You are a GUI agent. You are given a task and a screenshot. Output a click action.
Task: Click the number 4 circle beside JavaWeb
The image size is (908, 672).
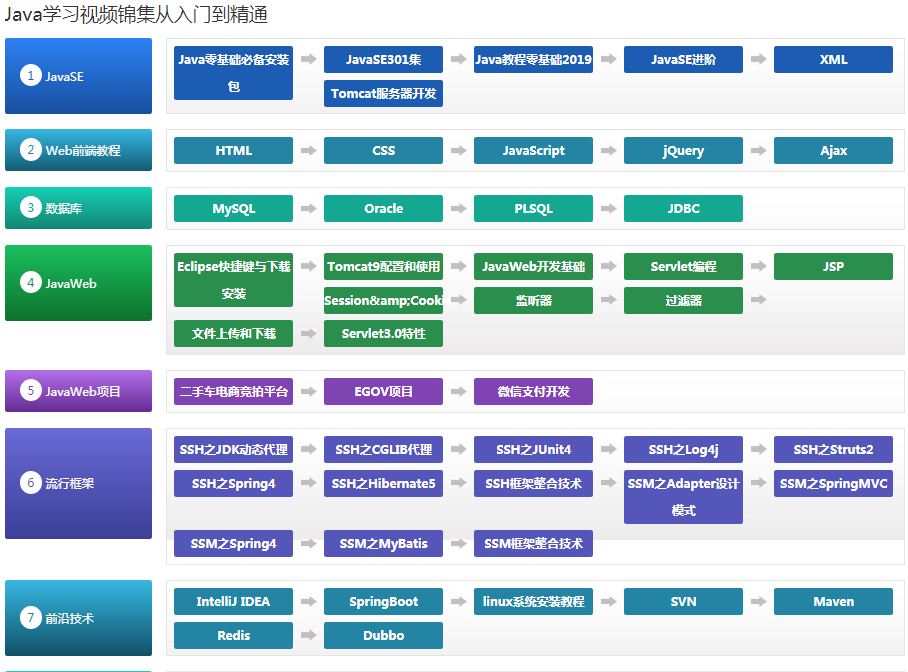[30, 283]
